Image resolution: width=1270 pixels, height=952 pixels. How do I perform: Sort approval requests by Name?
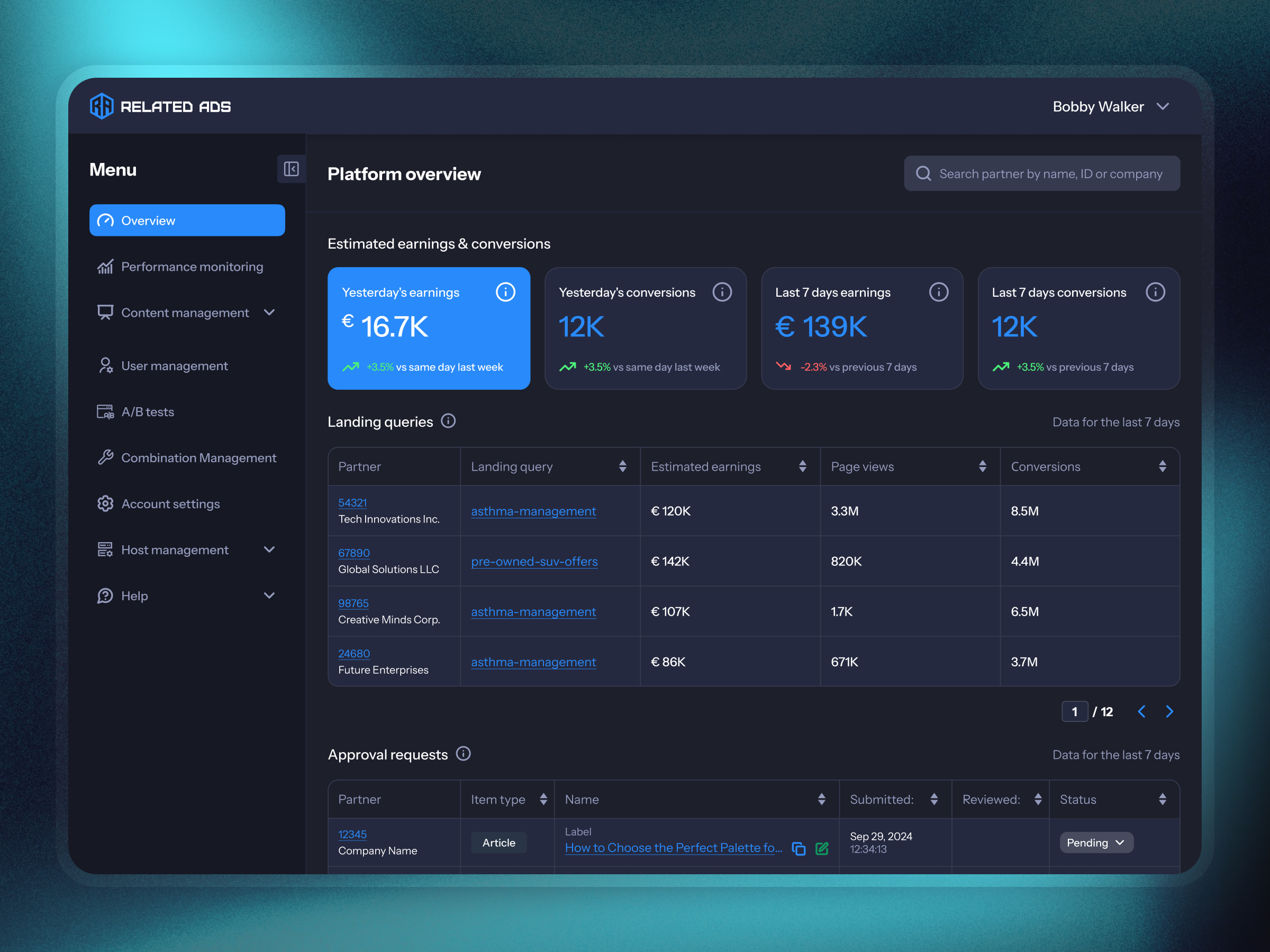click(822, 799)
